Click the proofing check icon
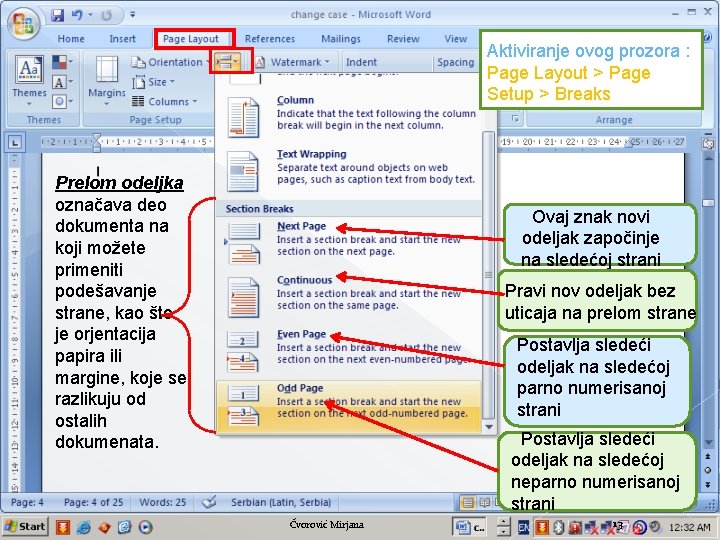The width and height of the screenshot is (720, 540). pyautogui.click(x=209, y=502)
